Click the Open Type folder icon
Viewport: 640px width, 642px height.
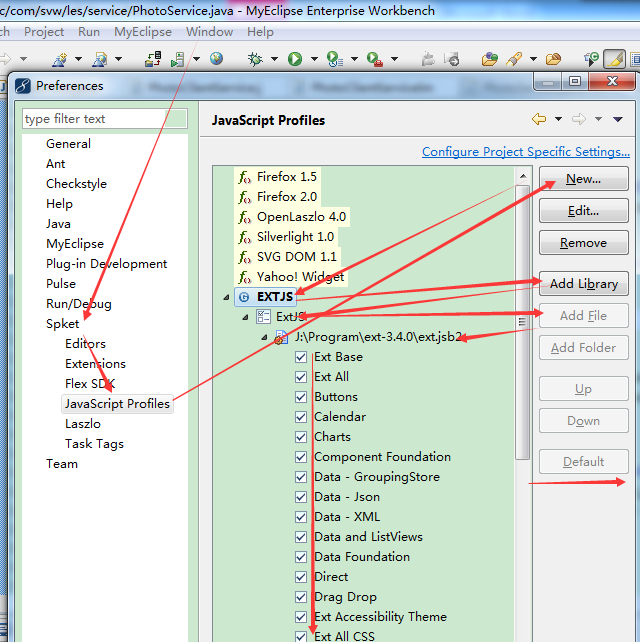pyautogui.click(x=489, y=59)
